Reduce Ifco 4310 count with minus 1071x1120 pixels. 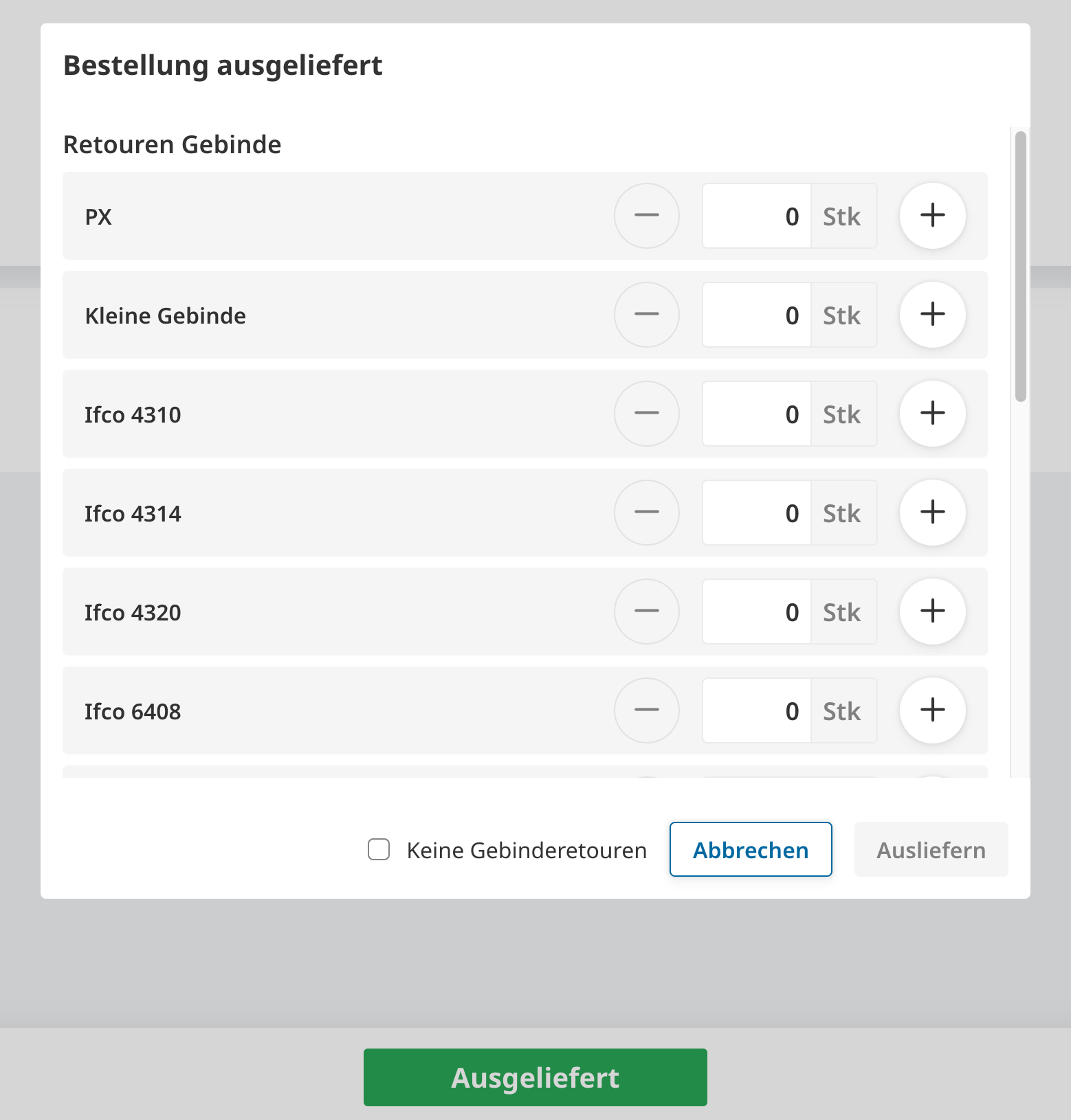(x=646, y=414)
